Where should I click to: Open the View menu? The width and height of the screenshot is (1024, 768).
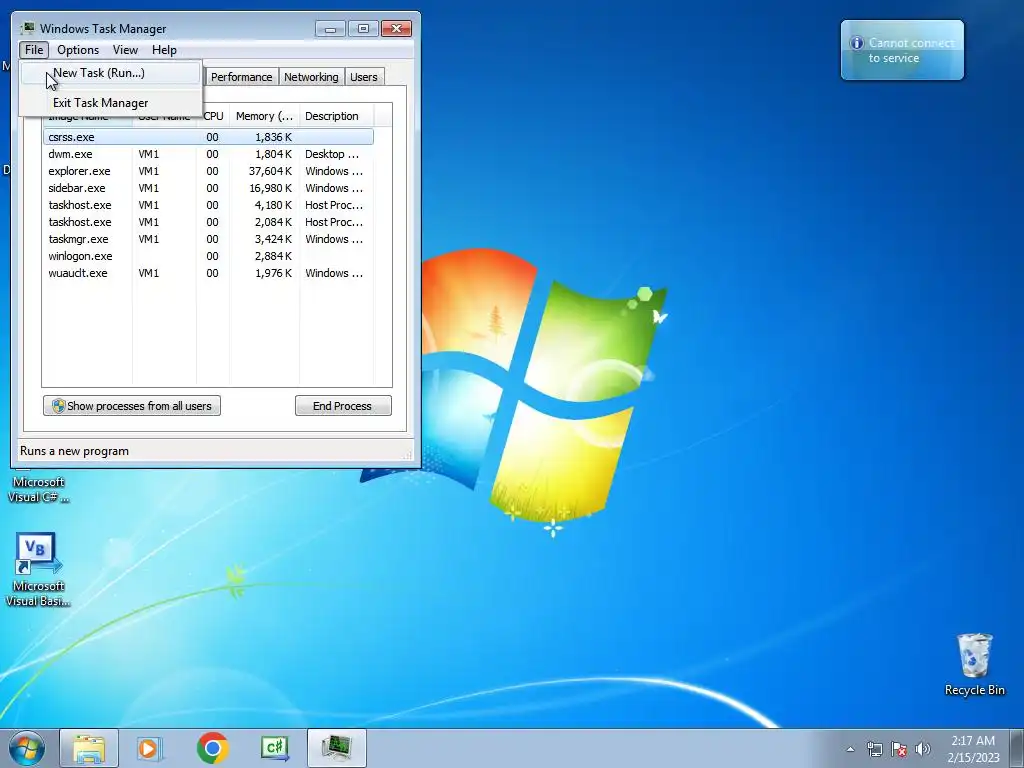point(125,50)
